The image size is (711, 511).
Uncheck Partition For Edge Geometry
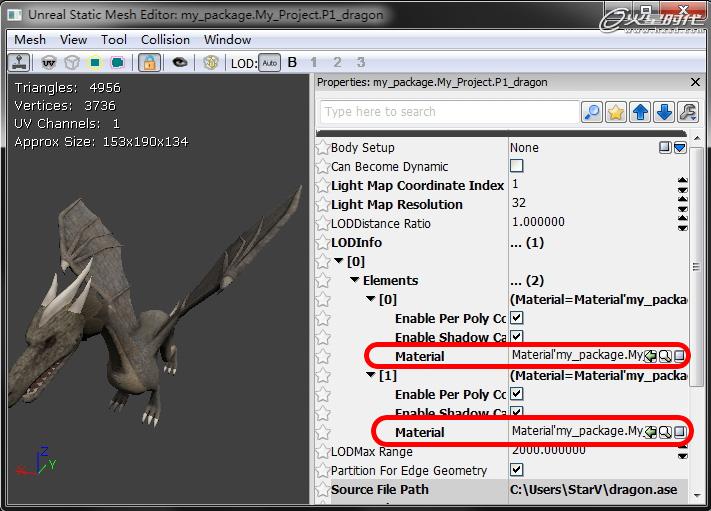tap(517, 470)
